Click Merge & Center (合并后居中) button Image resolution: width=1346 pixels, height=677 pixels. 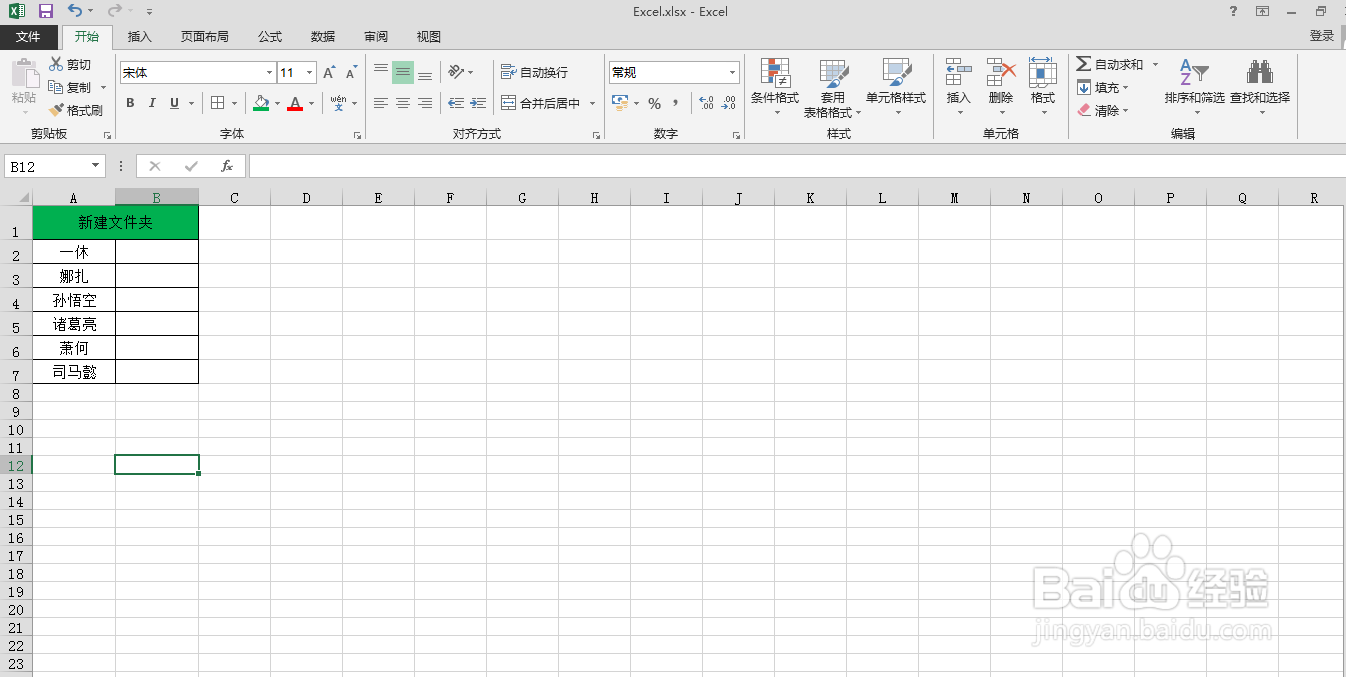click(540, 103)
